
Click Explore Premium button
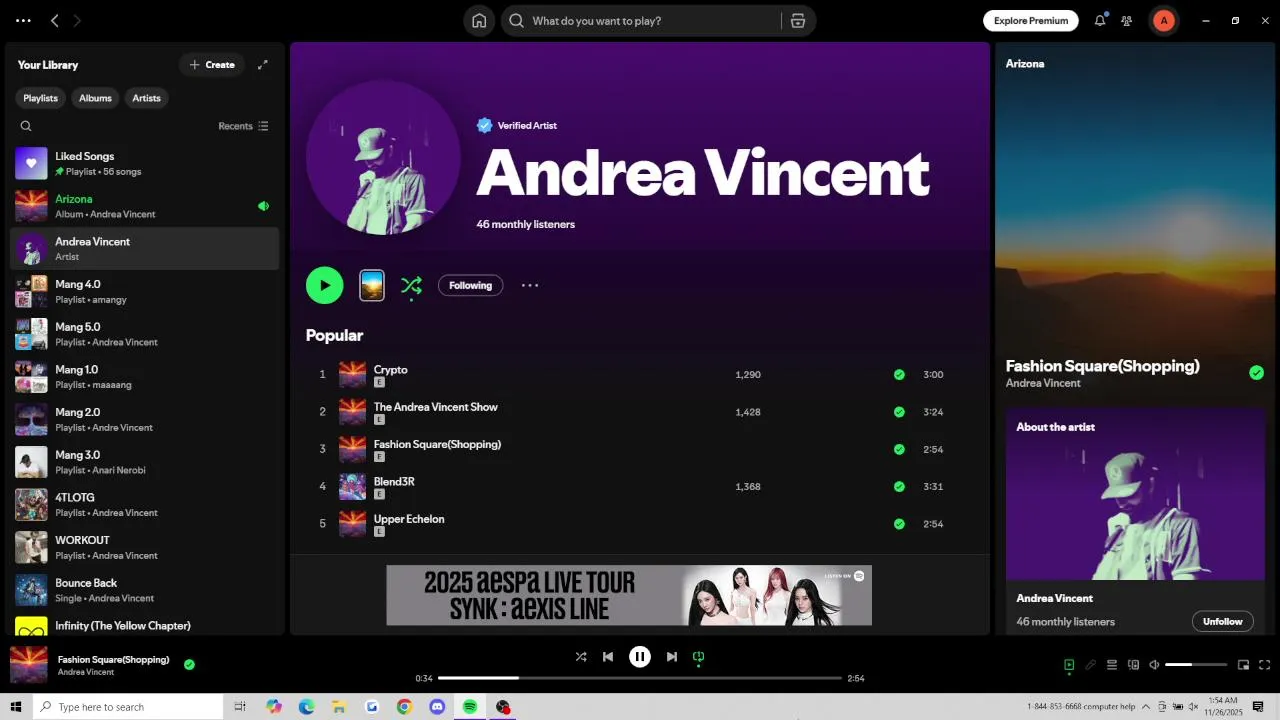pos(1031,20)
